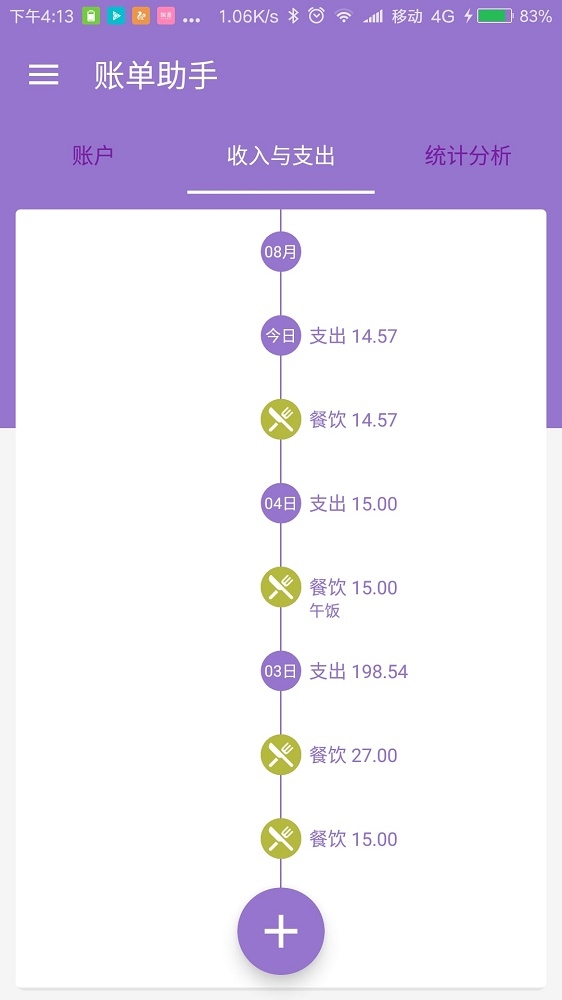Tap the battery indicator in status bar
The image size is (562, 1000).
coord(495,16)
